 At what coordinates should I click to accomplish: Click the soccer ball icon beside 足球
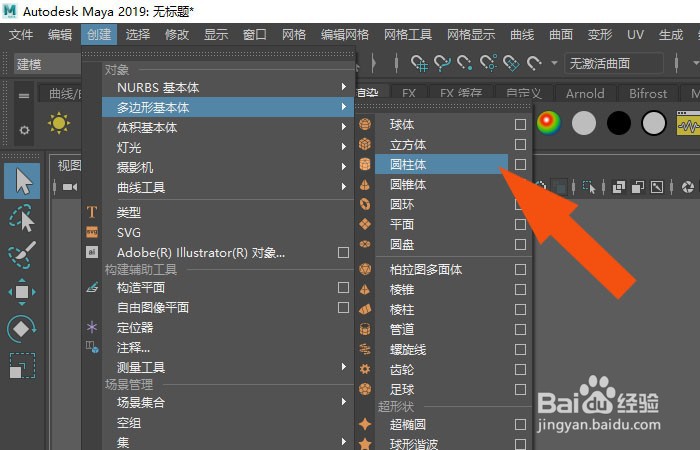click(x=365, y=389)
